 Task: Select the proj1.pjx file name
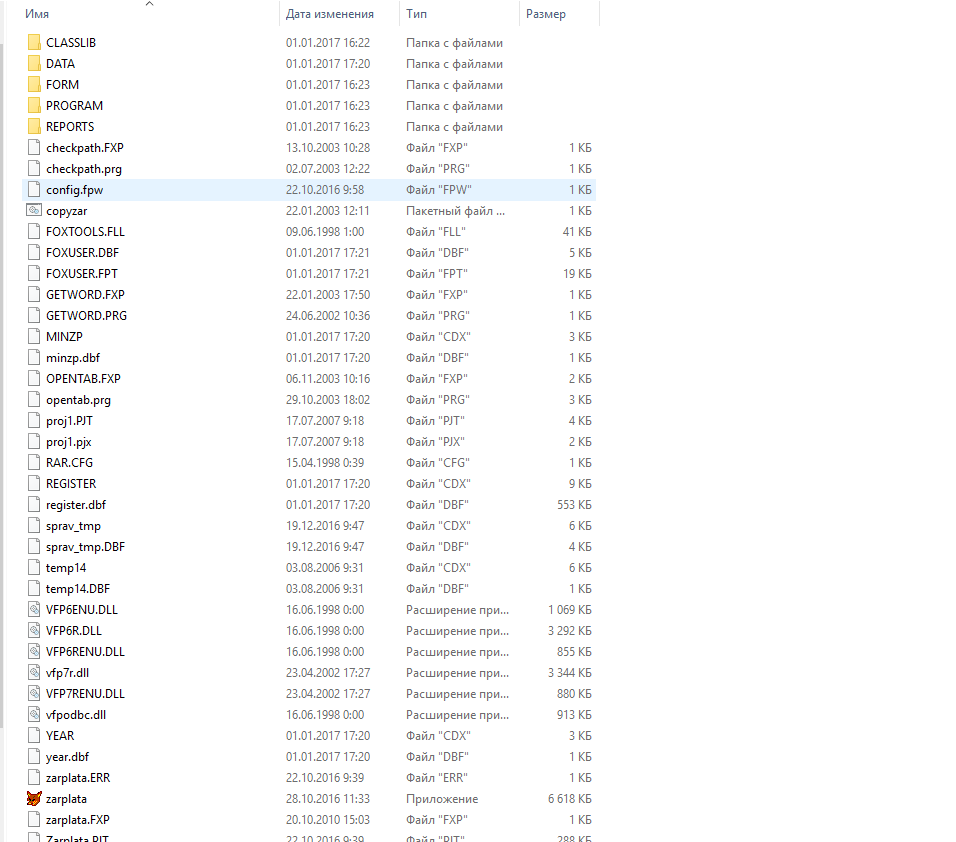pos(68,442)
